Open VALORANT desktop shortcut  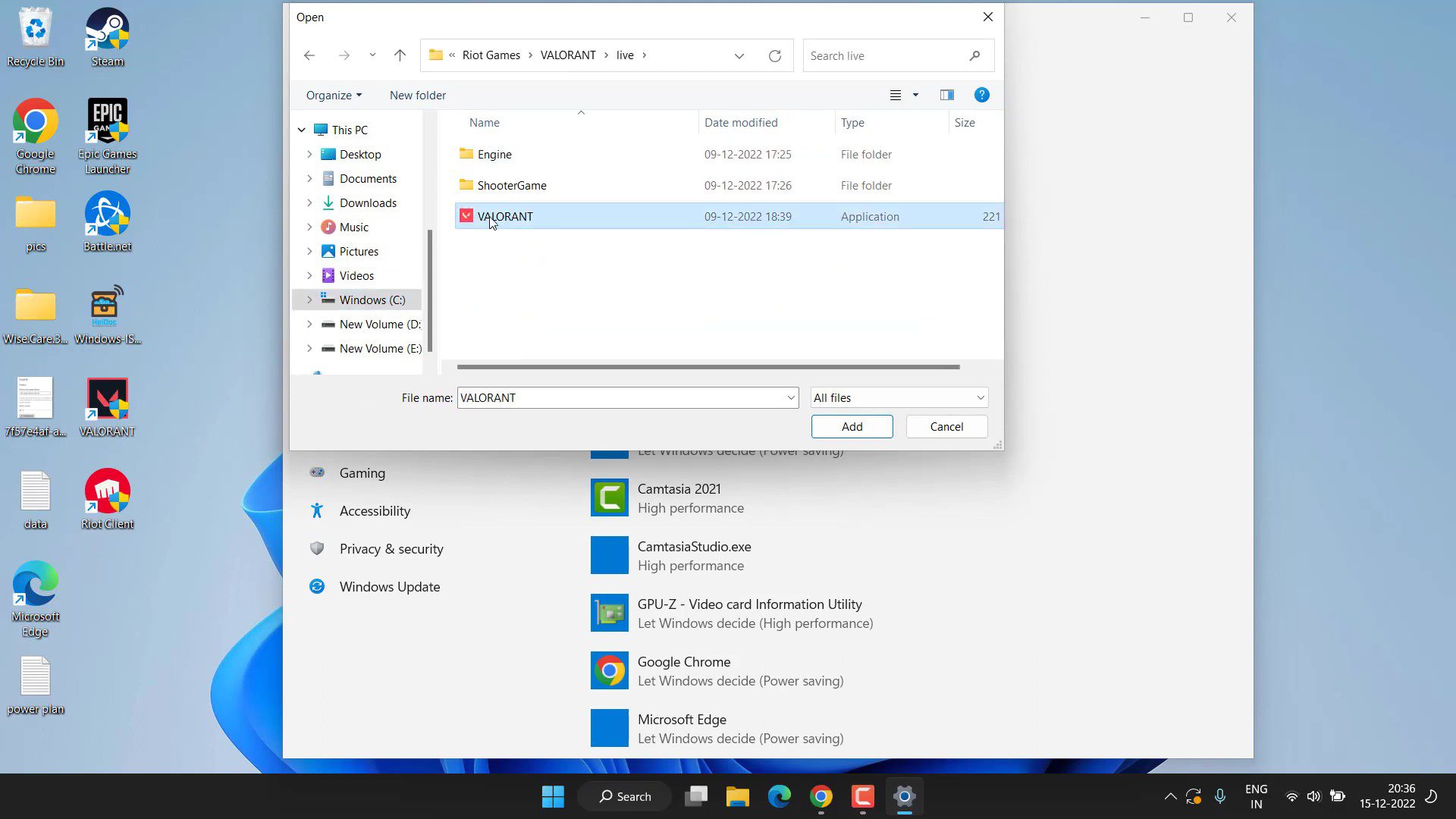coord(107,407)
